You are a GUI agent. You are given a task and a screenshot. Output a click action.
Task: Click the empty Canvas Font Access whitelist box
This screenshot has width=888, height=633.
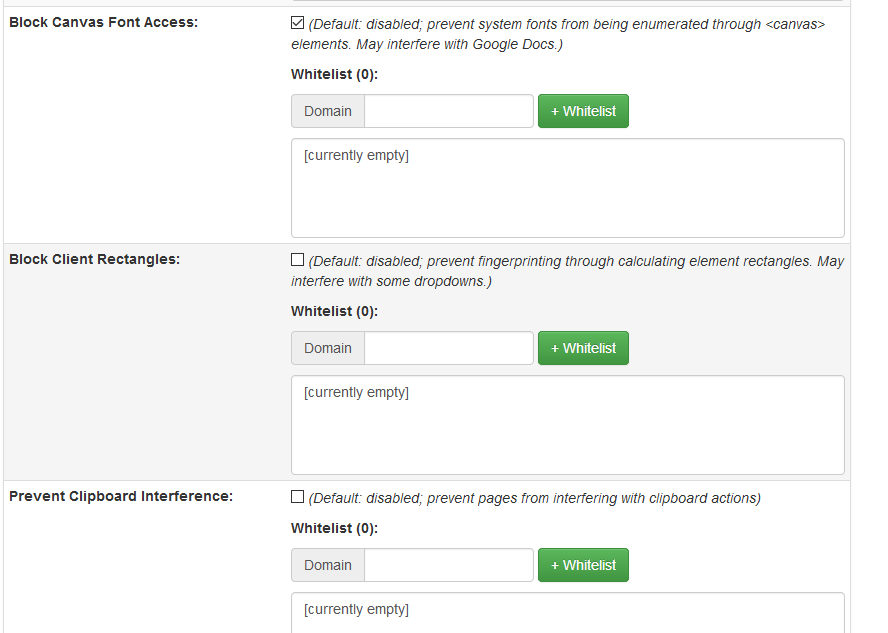567,188
